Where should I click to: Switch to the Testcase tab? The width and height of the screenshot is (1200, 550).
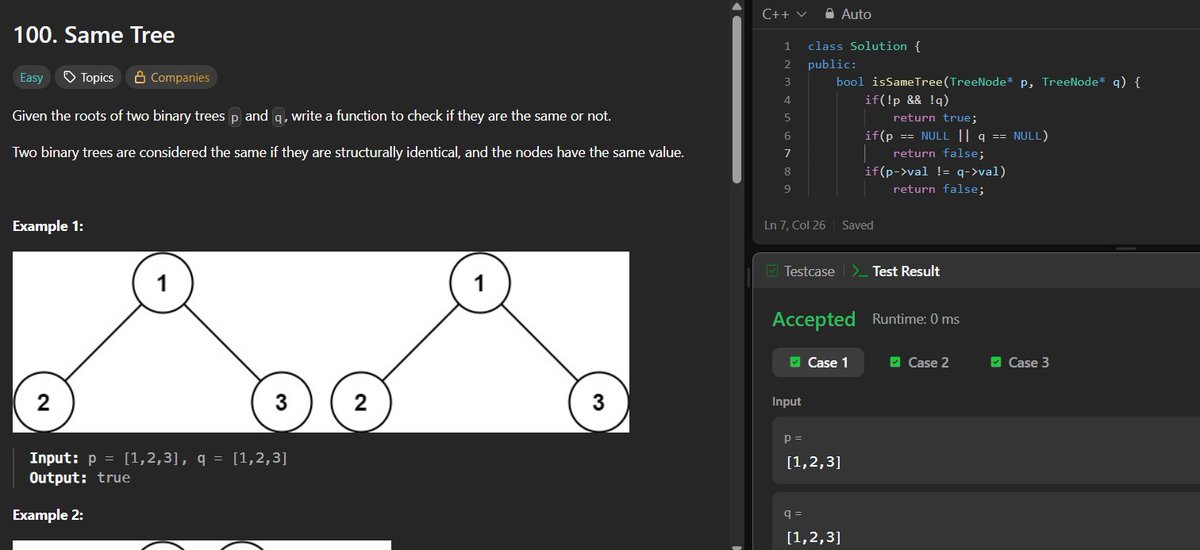tap(802, 271)
